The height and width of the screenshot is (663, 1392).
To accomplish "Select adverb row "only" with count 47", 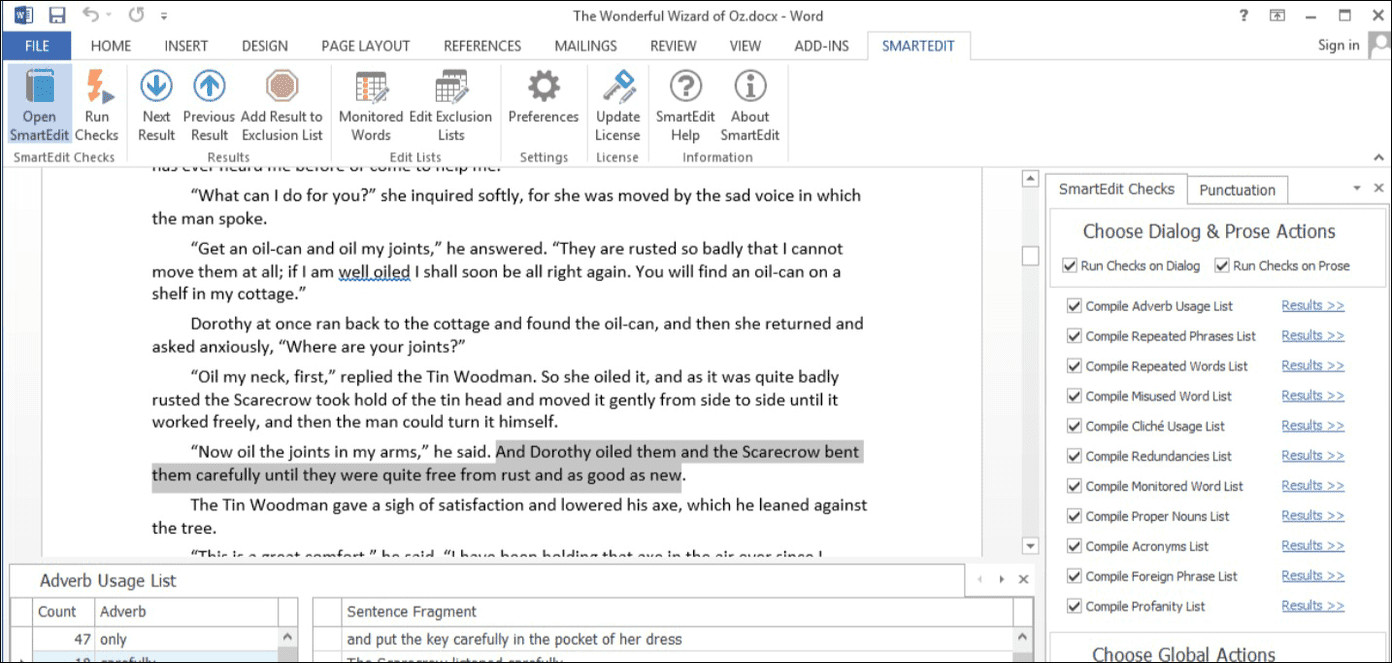I will click(155, 639).
